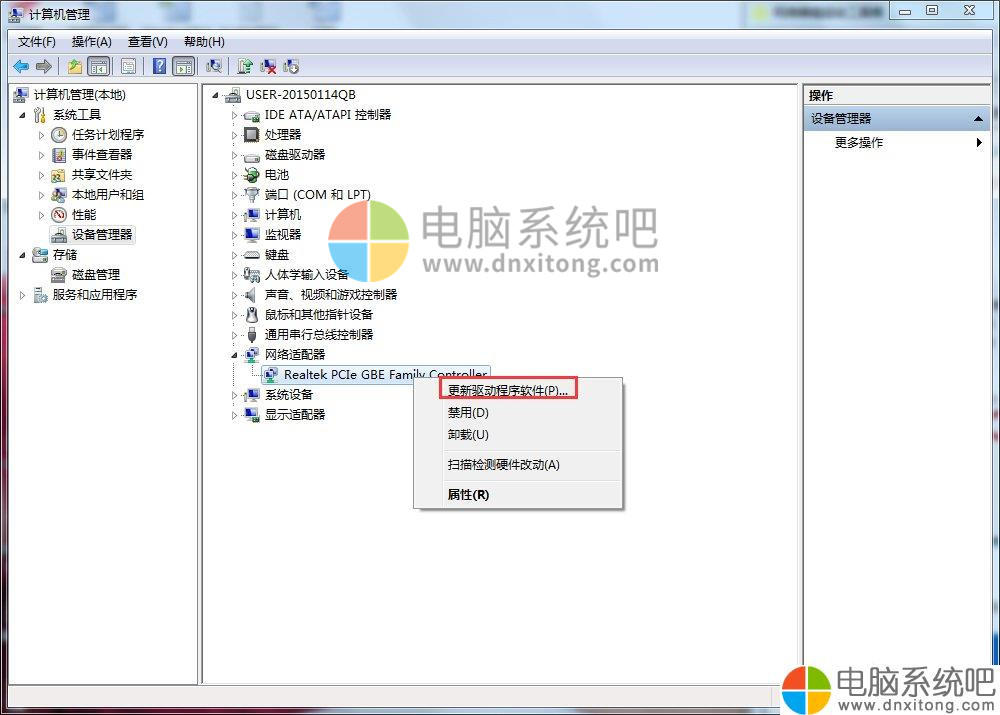Open Help with the blue question mark icon
1000x715 pixels.
(x=159, y=66)
